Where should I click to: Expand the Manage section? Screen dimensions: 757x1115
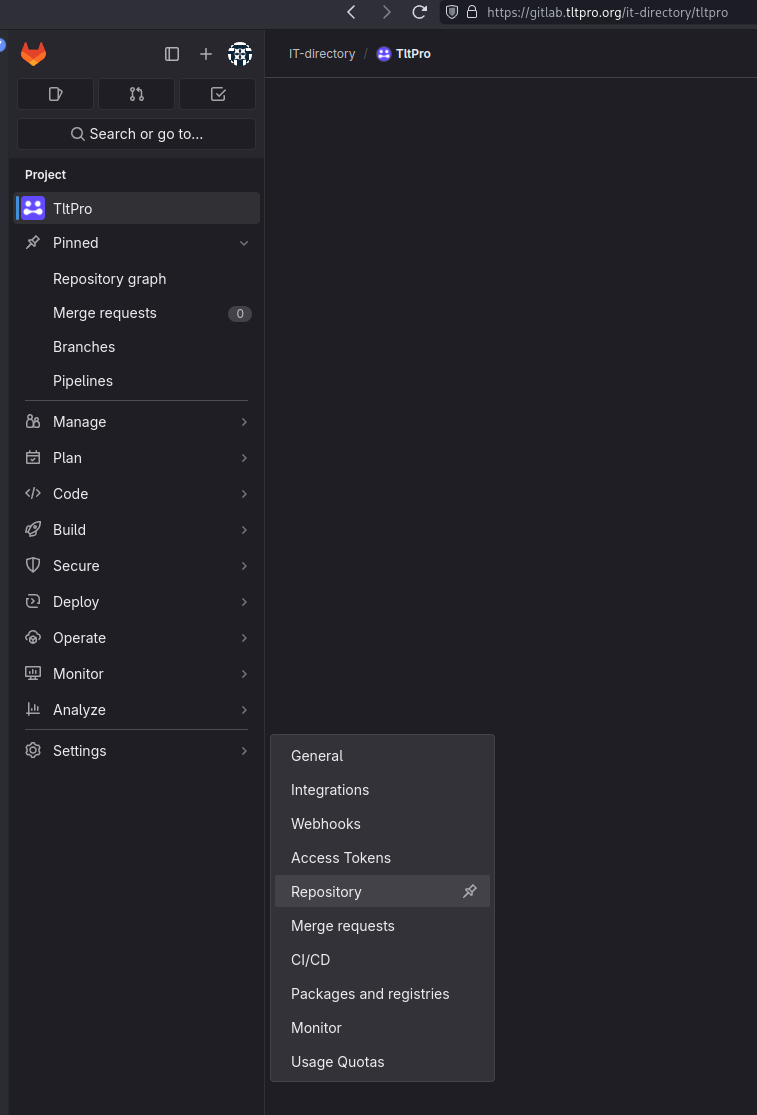(136, 422)
